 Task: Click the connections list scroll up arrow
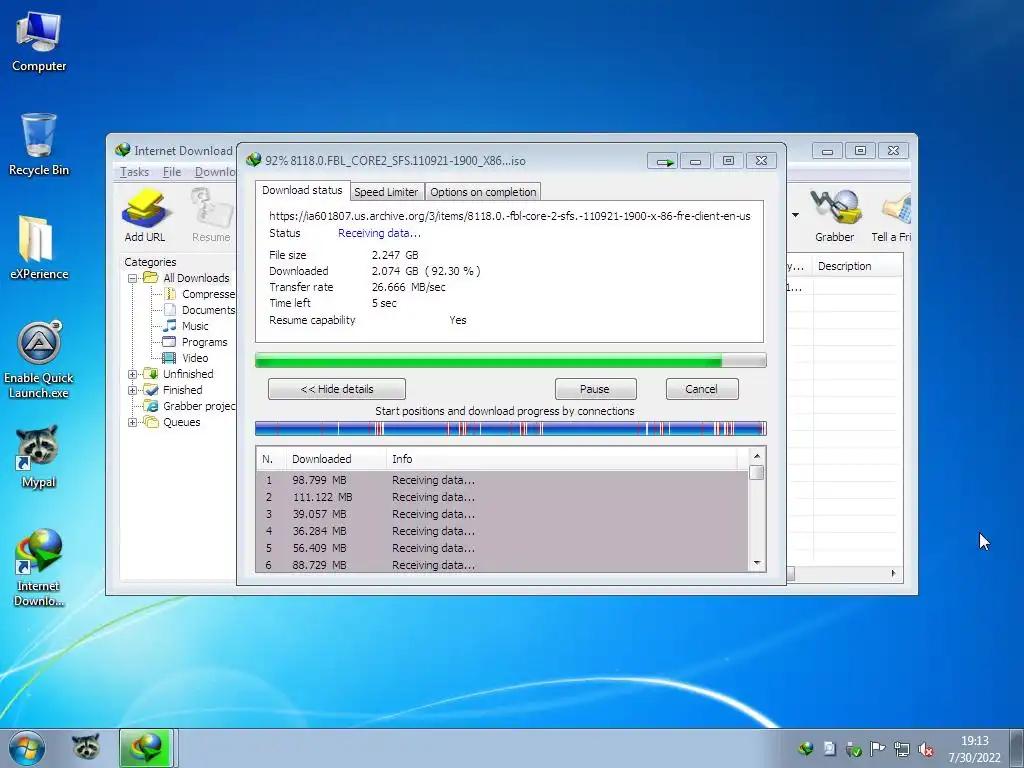(x=757, y=456)
